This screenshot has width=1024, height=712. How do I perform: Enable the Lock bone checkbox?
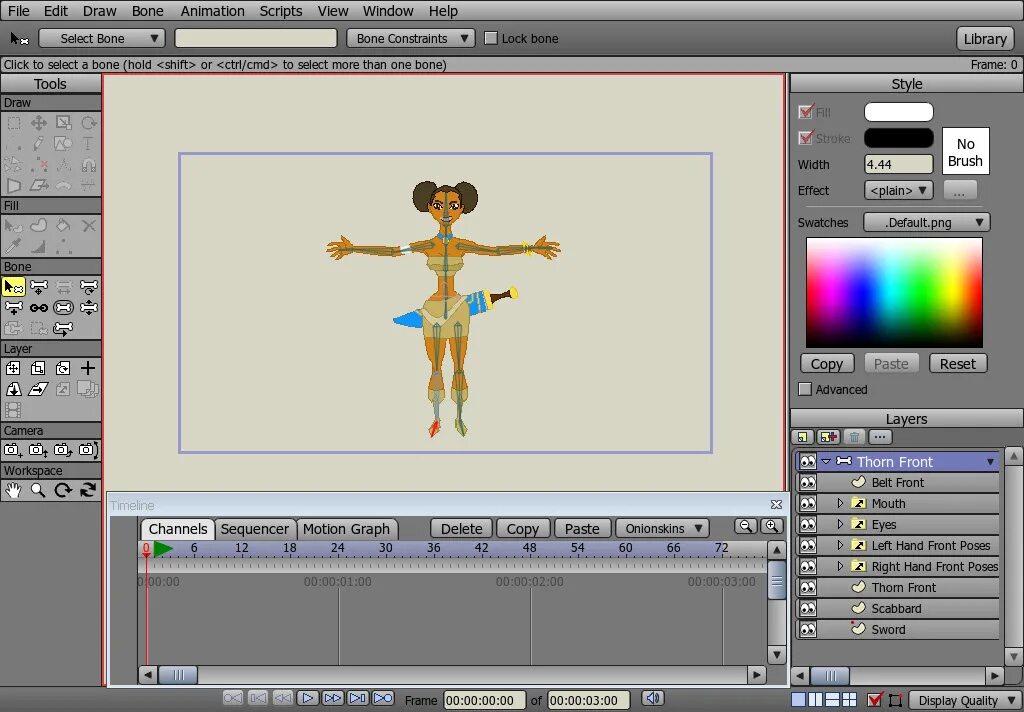point(491,38)
